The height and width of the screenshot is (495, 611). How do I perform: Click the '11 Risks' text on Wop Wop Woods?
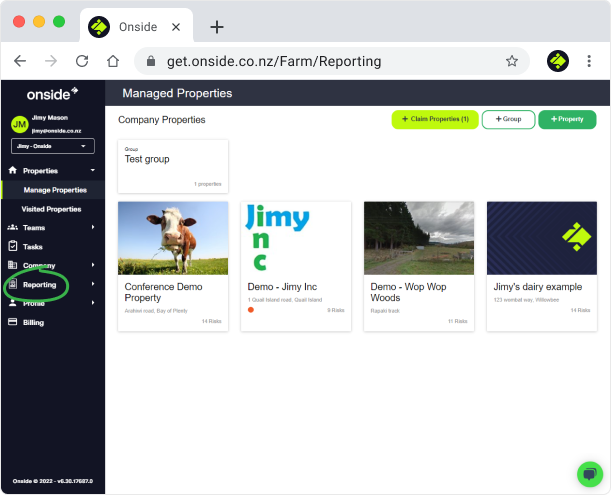[x=457, y=321]
